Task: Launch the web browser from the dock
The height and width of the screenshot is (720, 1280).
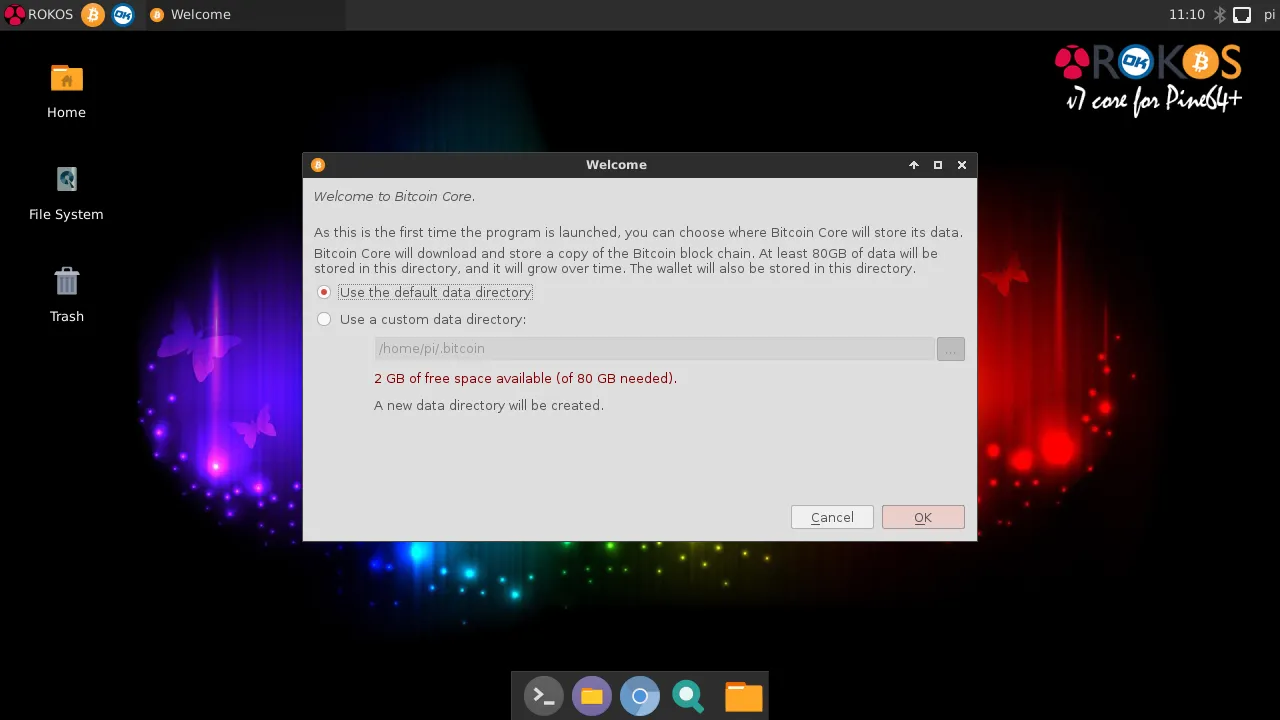Action: (x=640, y=696)
